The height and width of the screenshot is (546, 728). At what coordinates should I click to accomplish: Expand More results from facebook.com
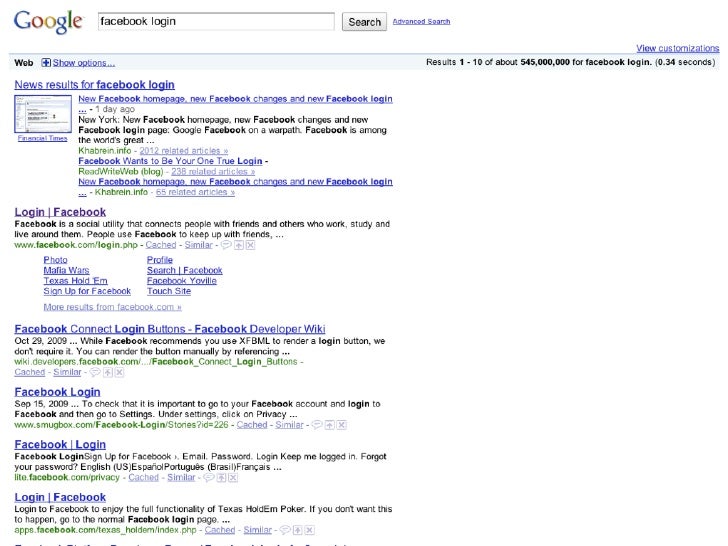(112, 307)
